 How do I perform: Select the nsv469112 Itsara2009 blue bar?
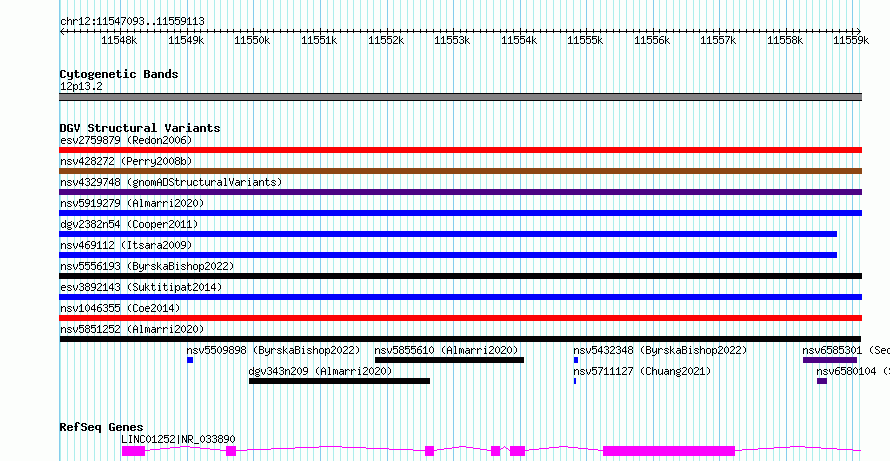click(448, 255)
